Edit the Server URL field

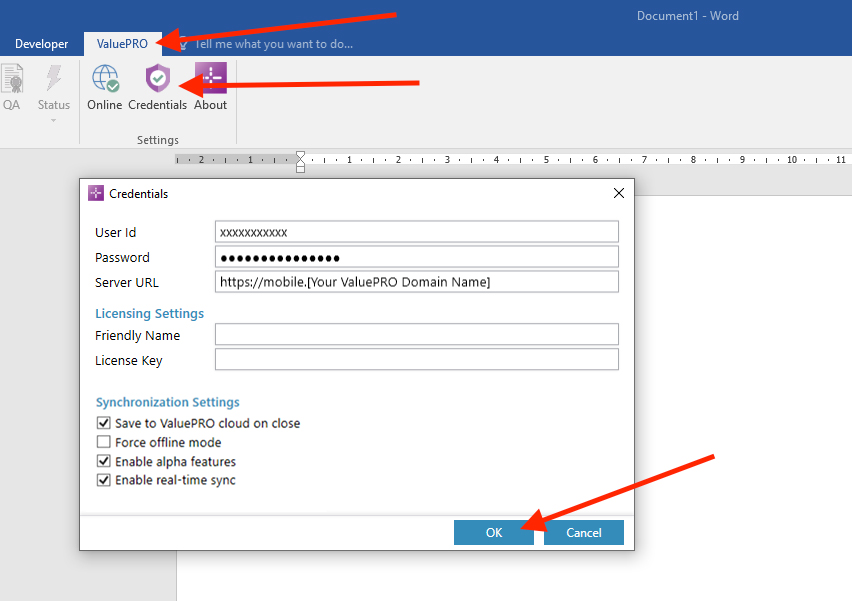click(x=417, y=282)
